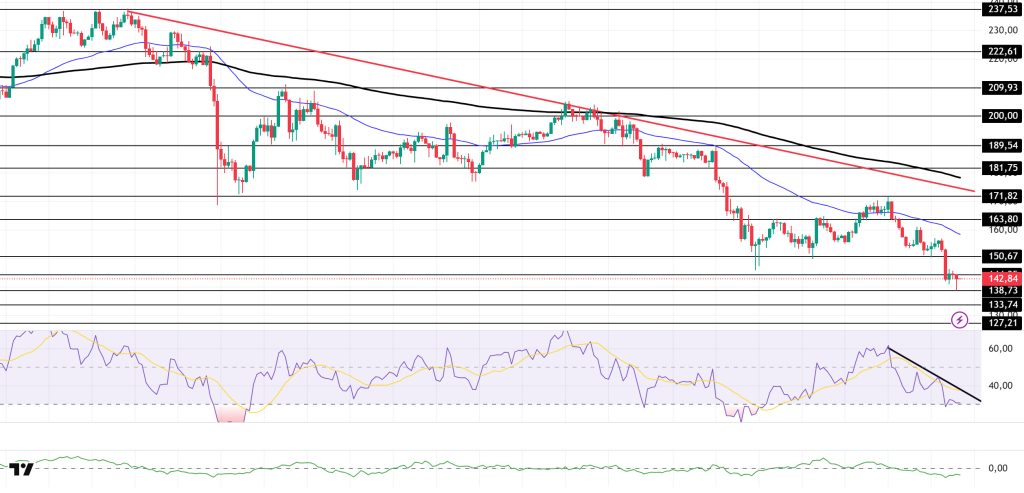Select the 127,21 support level label
The width and height of the screenshot is (1024, 493).
click(1000, 324)
